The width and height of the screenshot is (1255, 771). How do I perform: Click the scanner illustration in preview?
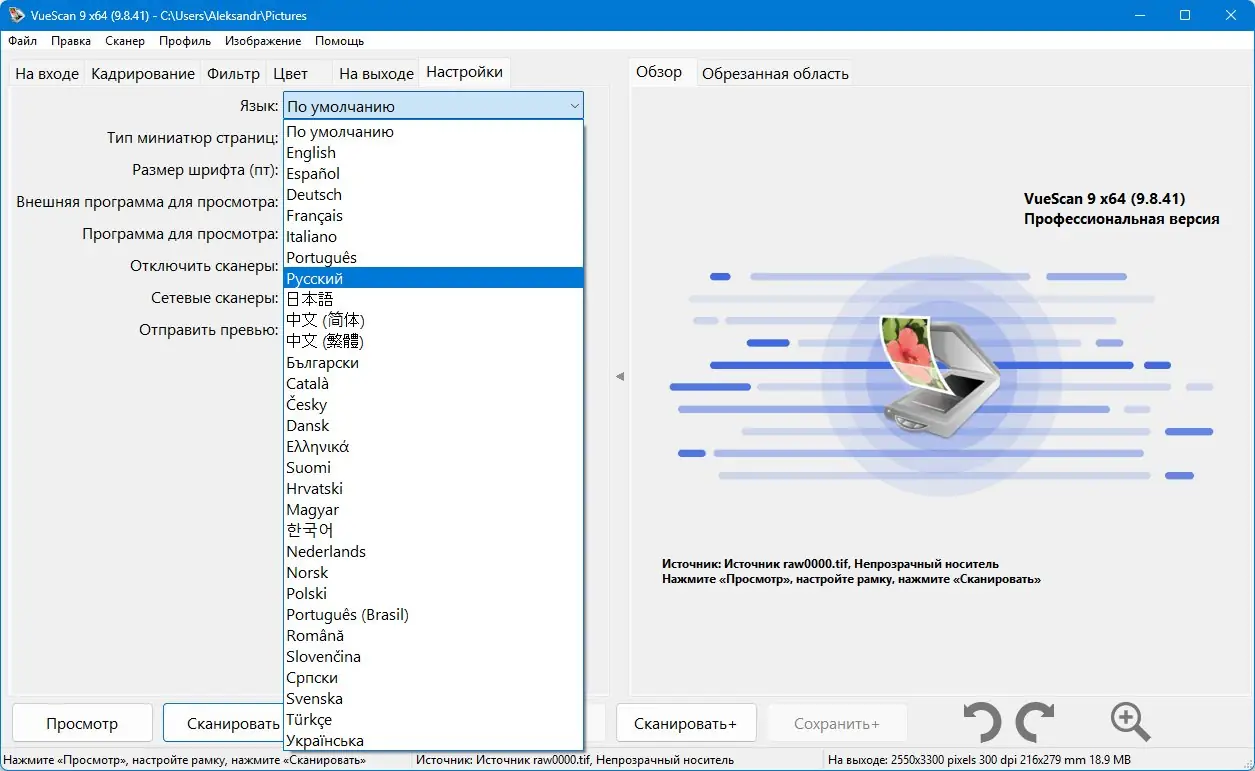coord(938,375)
